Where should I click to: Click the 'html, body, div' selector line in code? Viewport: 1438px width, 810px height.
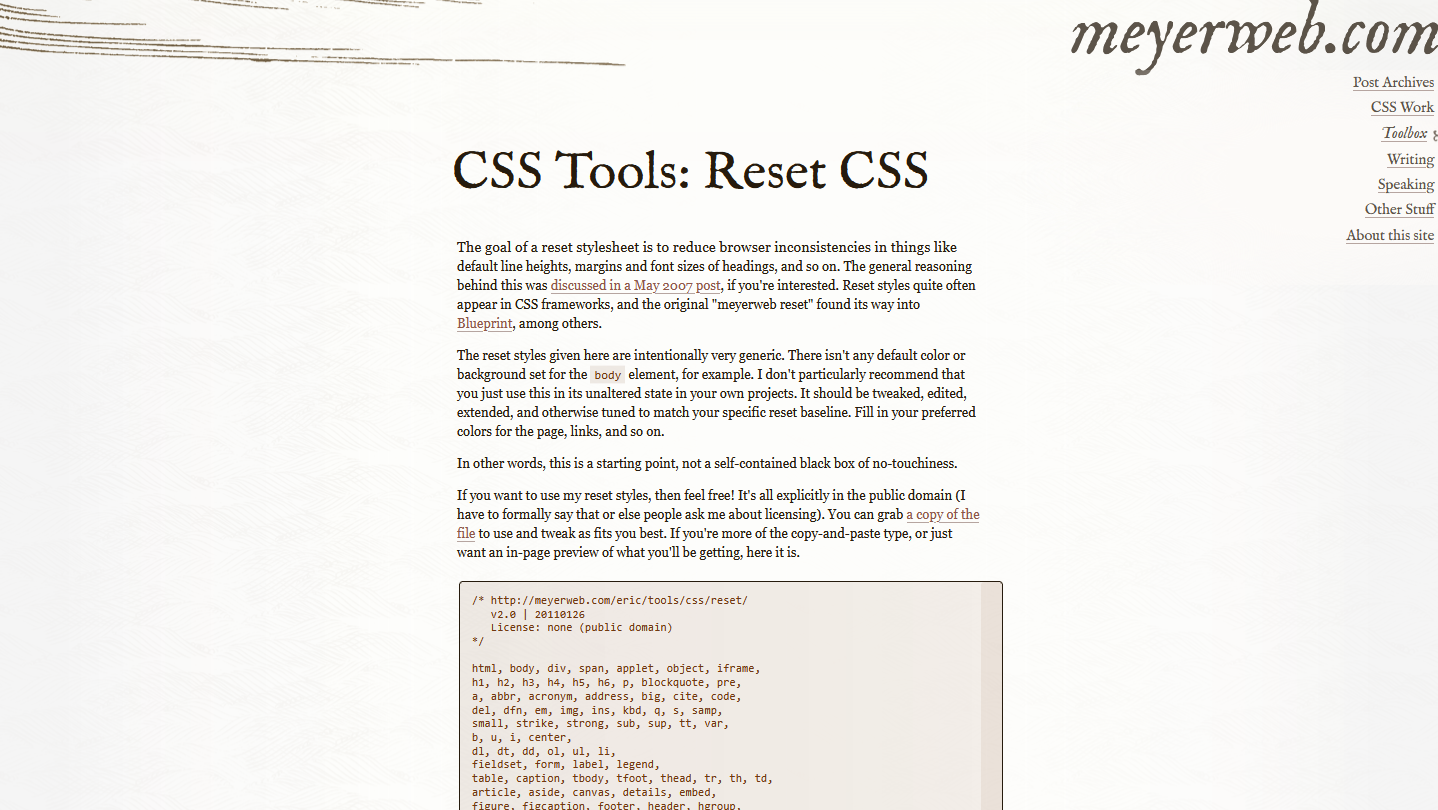pyautogui.click(x=615, y=669)
